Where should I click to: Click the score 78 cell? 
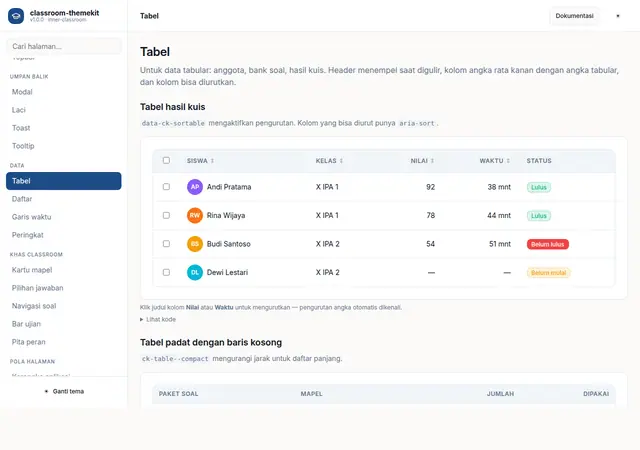(x=431, y=216)
